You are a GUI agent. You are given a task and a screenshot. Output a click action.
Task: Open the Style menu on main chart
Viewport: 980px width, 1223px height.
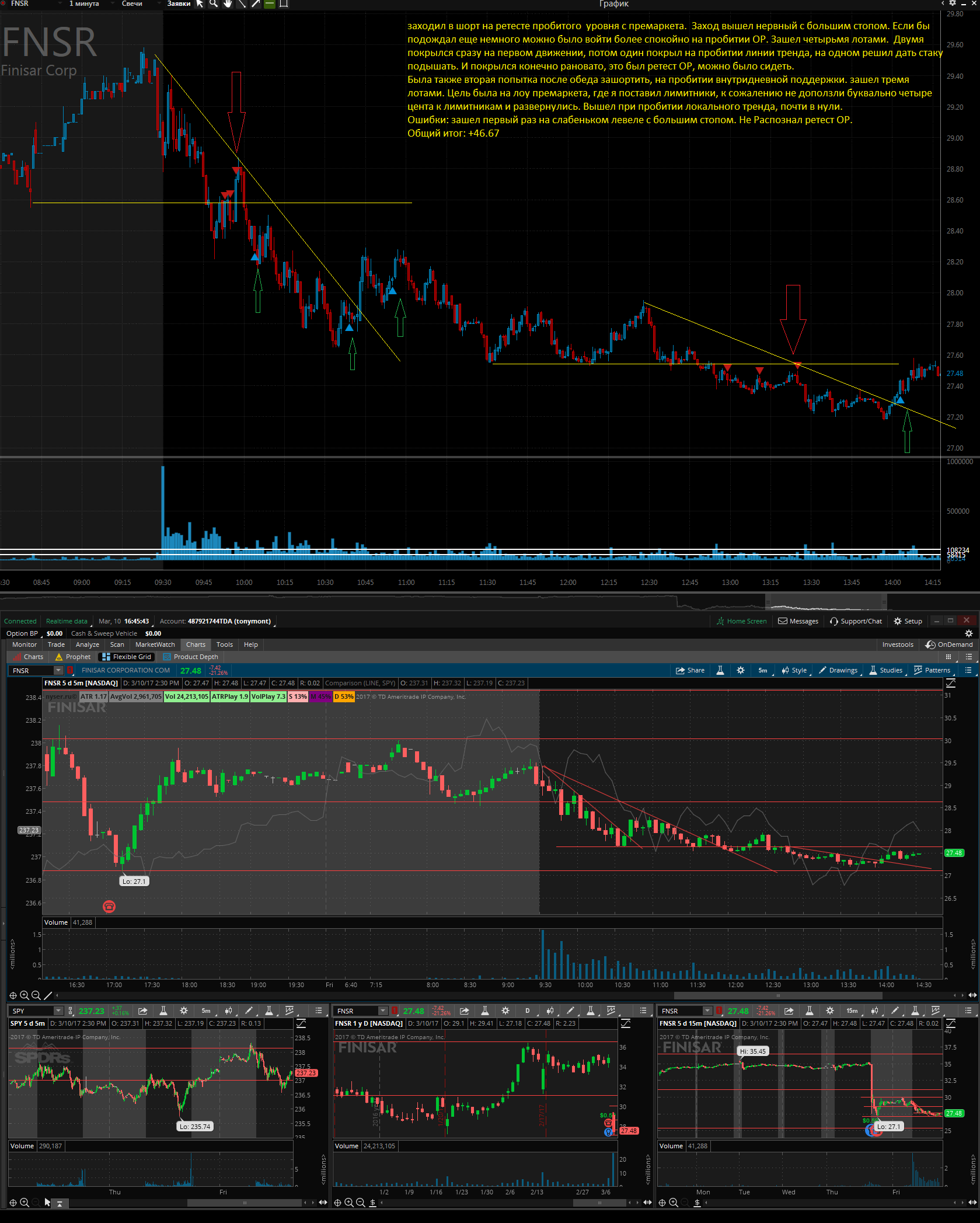[794, 670]
